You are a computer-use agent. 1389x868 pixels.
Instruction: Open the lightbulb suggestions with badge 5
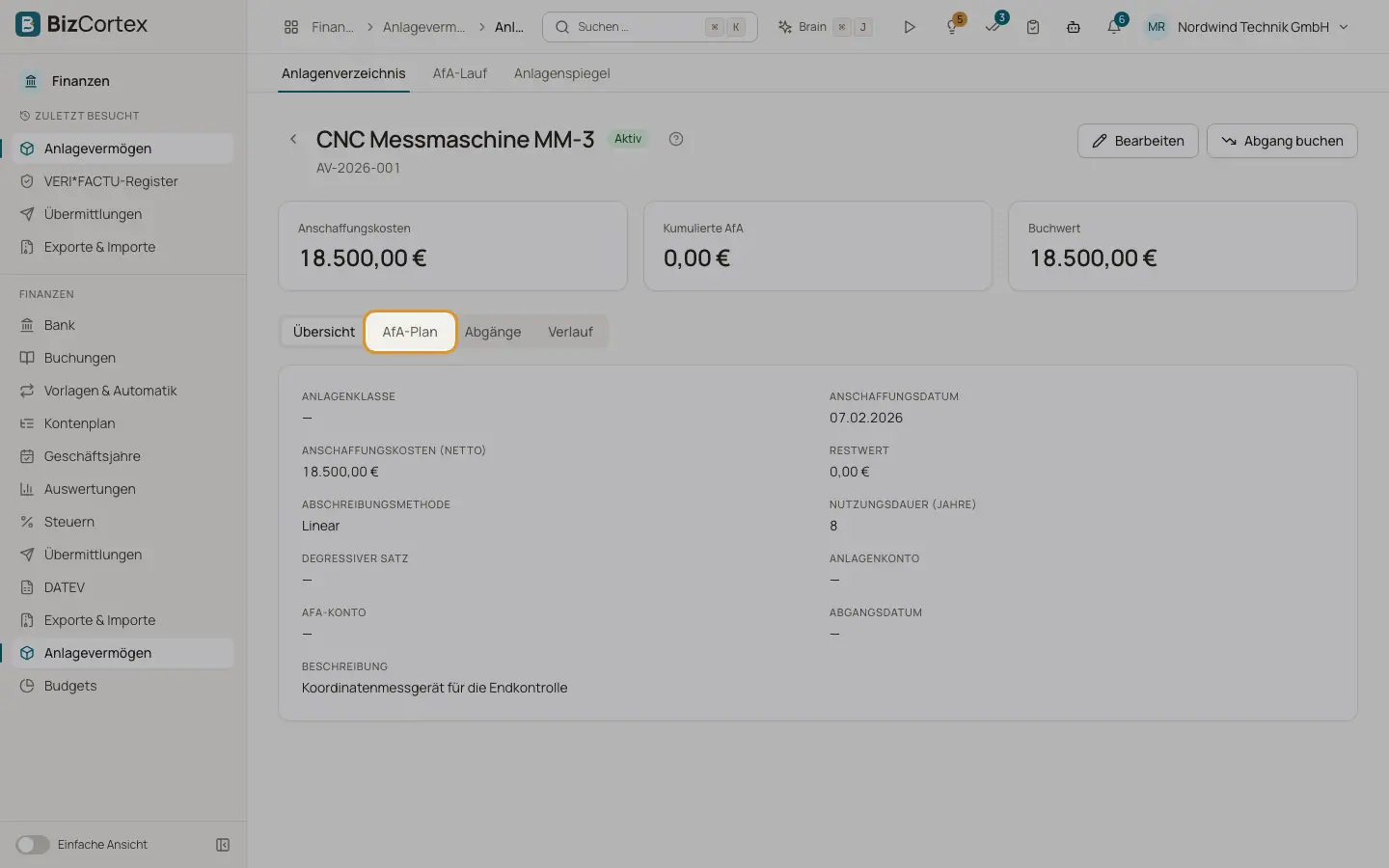click(953, 26)
